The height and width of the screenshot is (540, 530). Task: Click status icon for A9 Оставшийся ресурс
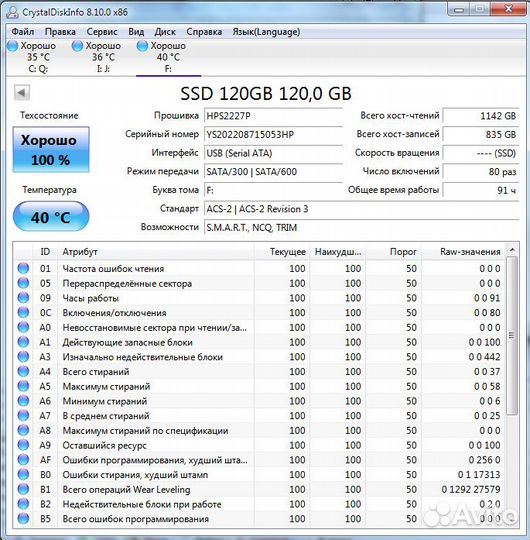[x=23, y=445]
